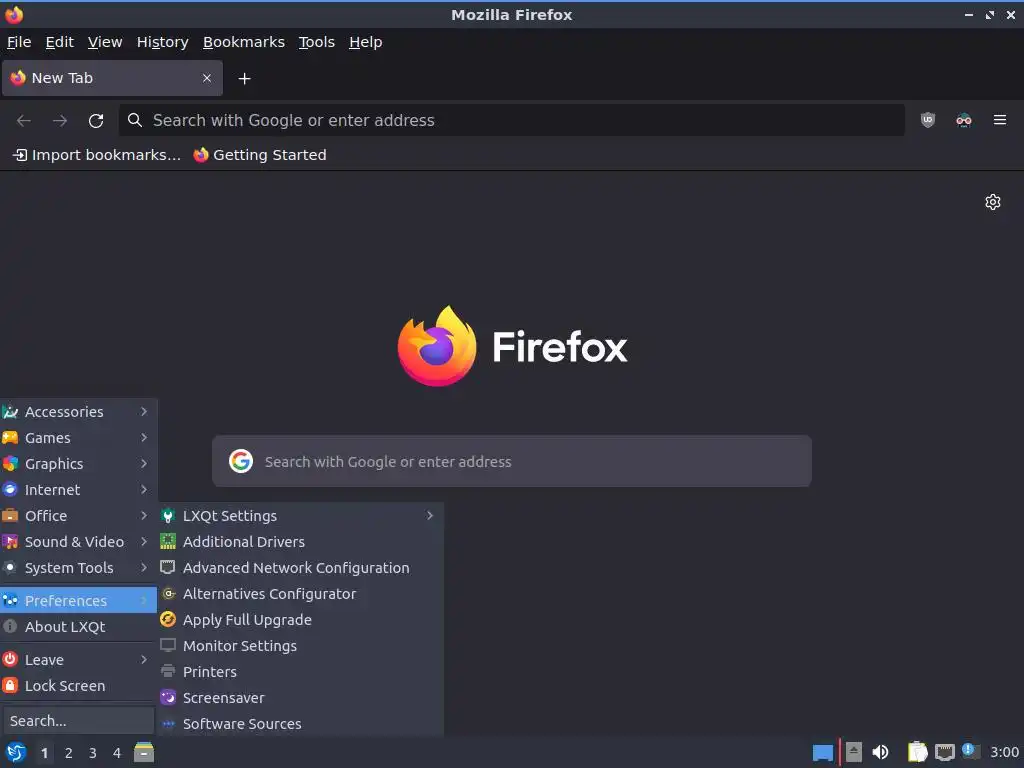Screen dimensions: 1024x768
Task: Open Software Sources
Action: (x=300, y=724)
